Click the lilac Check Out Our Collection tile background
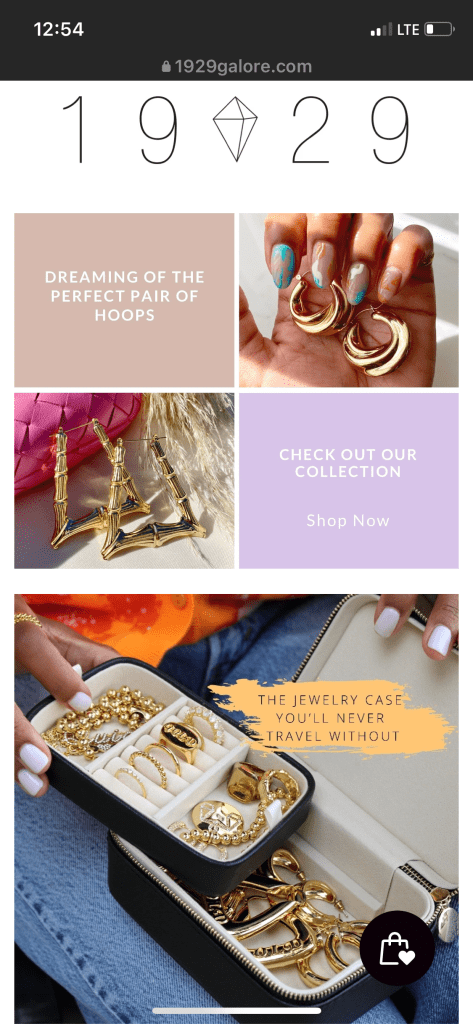473x1024 pixels. click(349, 481)
